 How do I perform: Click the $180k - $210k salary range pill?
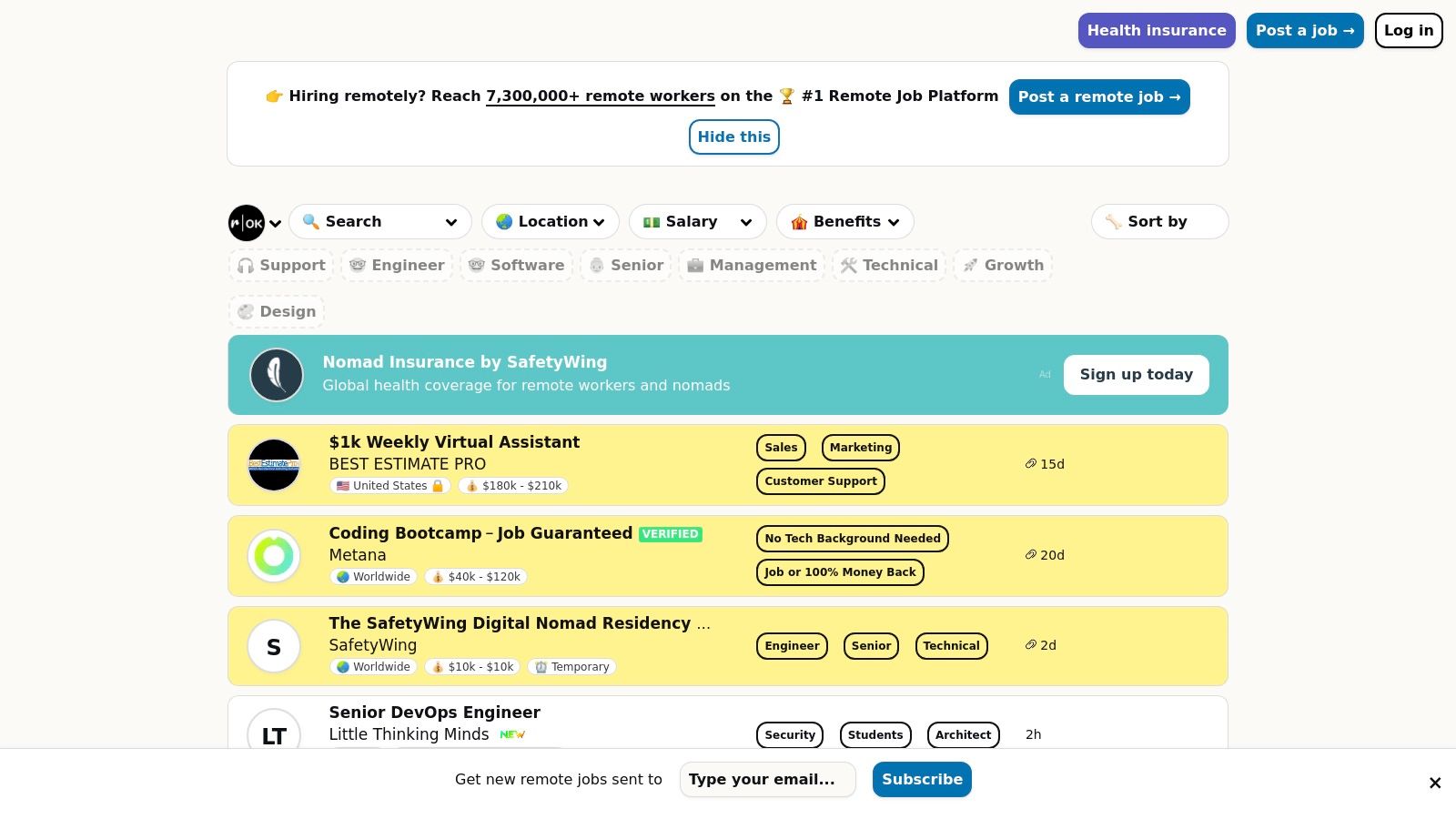pyautogui.click(x=512, y=485)
